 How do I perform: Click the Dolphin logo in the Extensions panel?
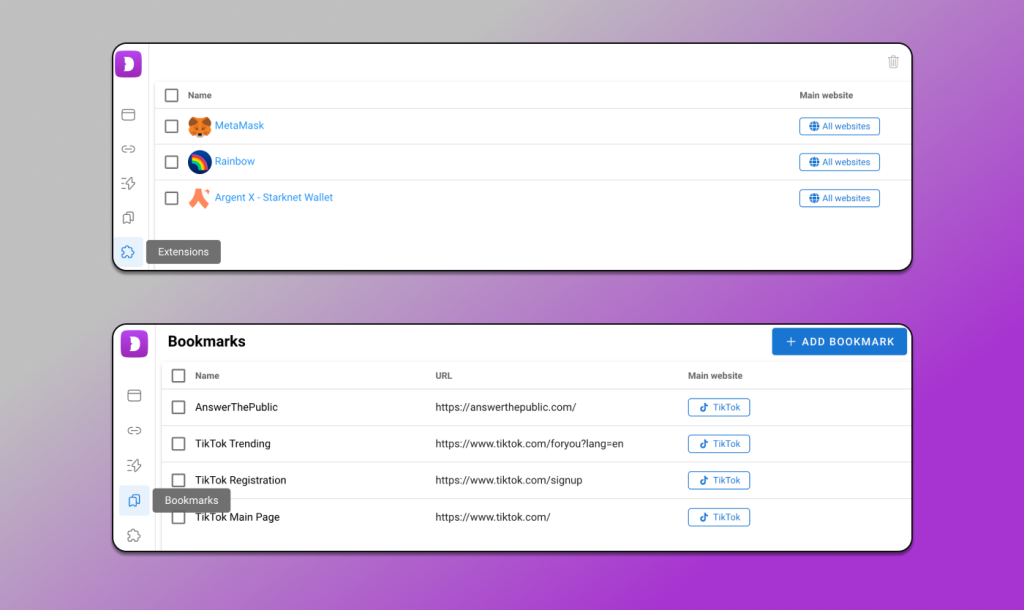click(128, 63)
